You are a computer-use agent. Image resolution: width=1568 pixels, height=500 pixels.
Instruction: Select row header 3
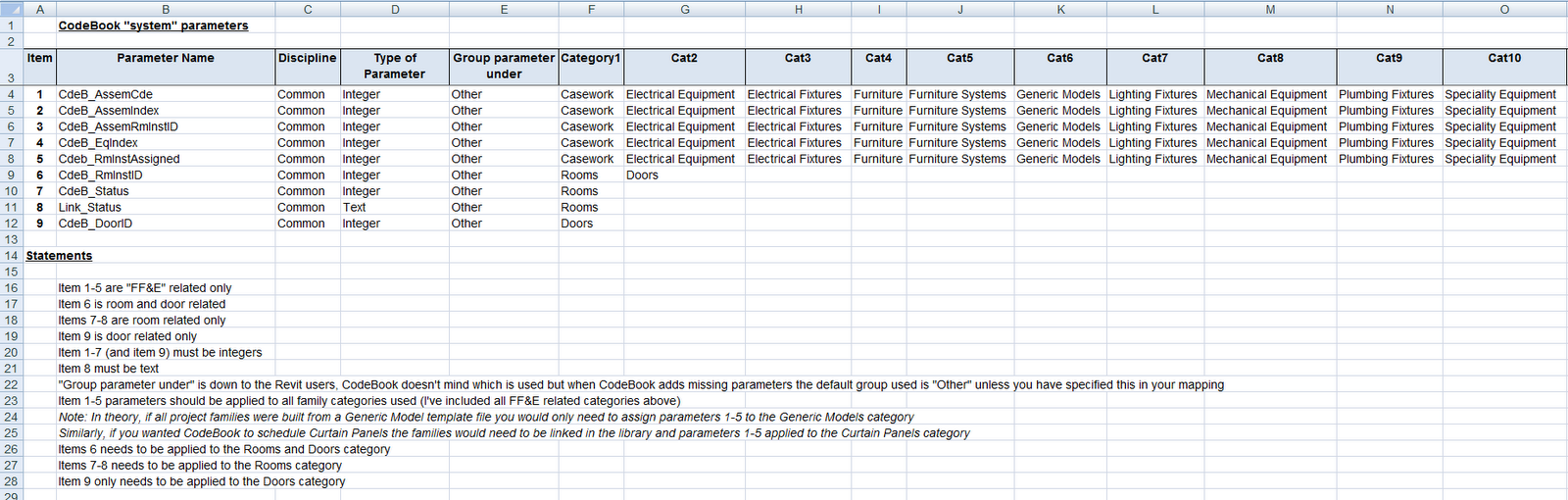point(11,68)
